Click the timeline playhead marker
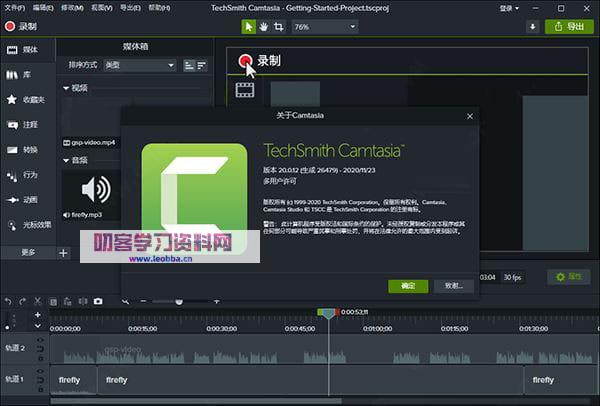 click(x=328, y=313)
